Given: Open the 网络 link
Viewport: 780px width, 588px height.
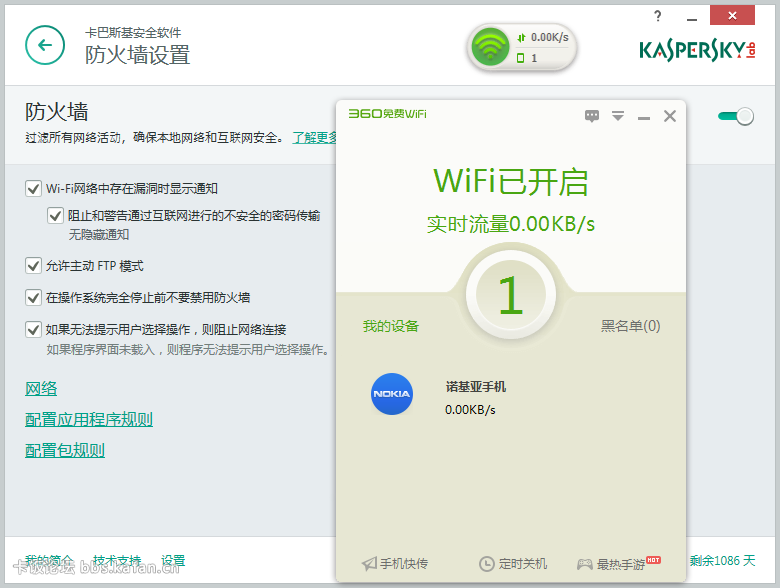Looking at the screenshot, I should (41, 389).
